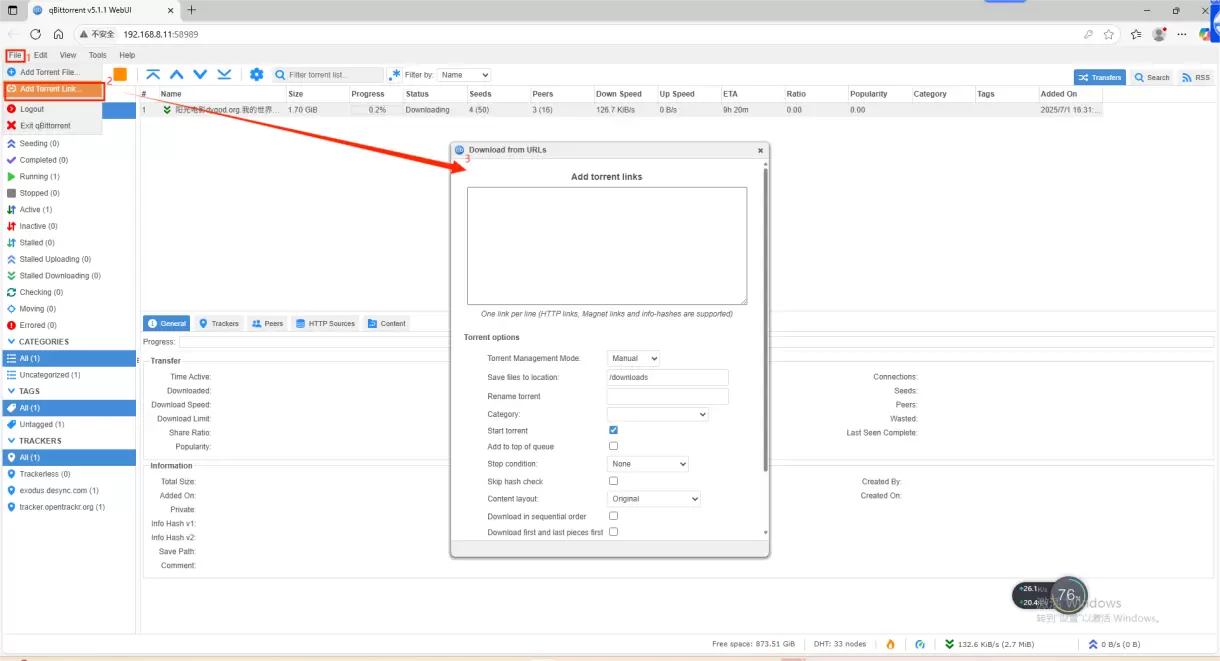Open options via the toolbar gear icon
This screenshot has height=661, width=1220.
257,75
